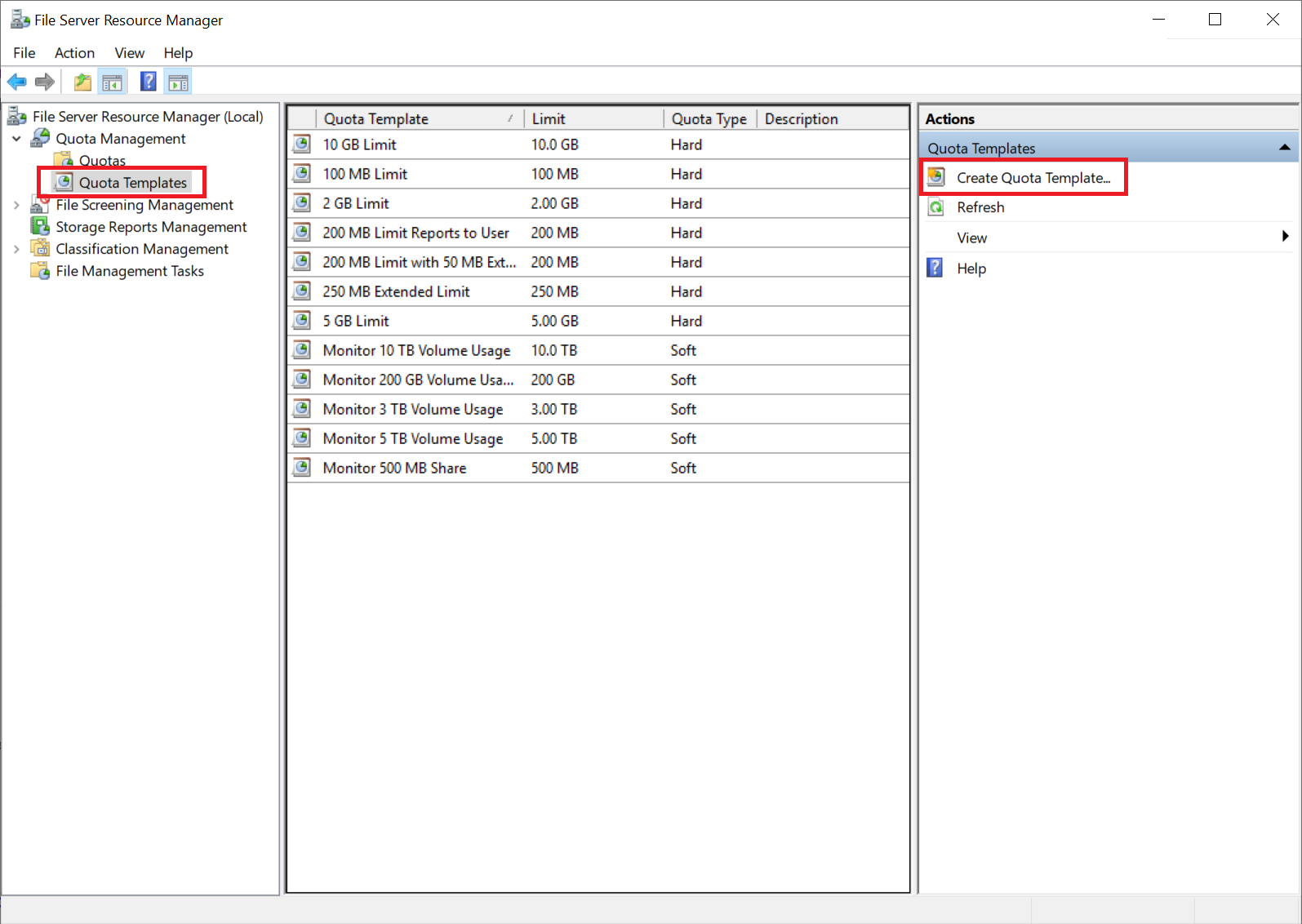Image resolution: width=1302 pixels, height=924 pixels.
Task: Click the 2 GB Limit template icon
Action: click(x=302, y=203)
